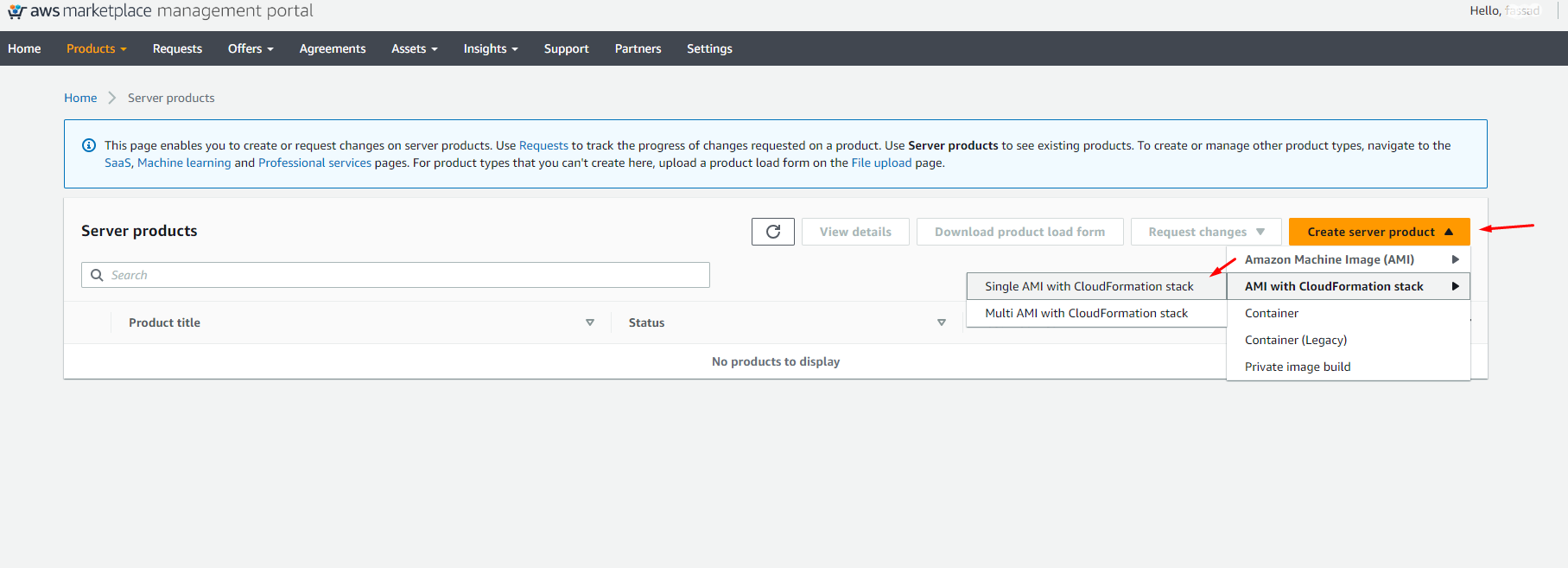
Task: Open the Offers dropdown menu
Action: 251,48
